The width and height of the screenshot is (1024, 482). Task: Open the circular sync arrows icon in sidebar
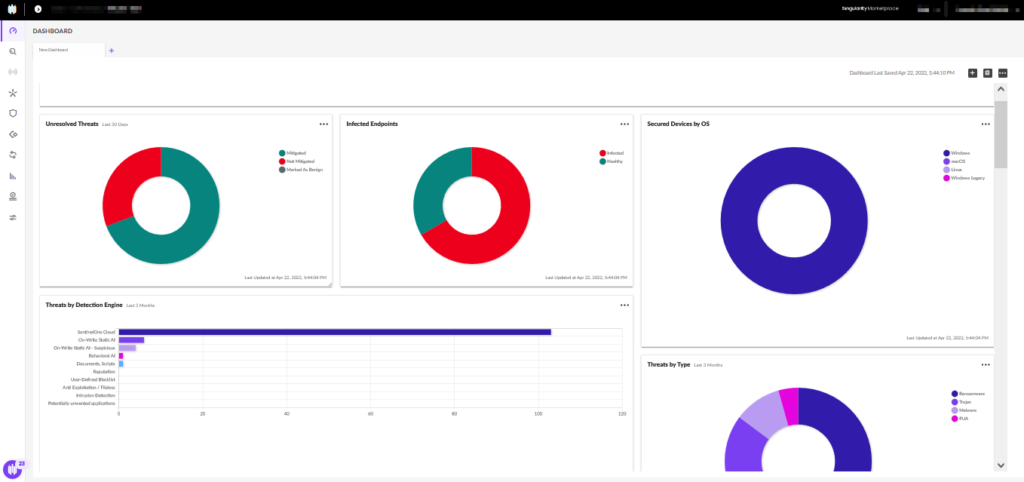coord(13,155)
